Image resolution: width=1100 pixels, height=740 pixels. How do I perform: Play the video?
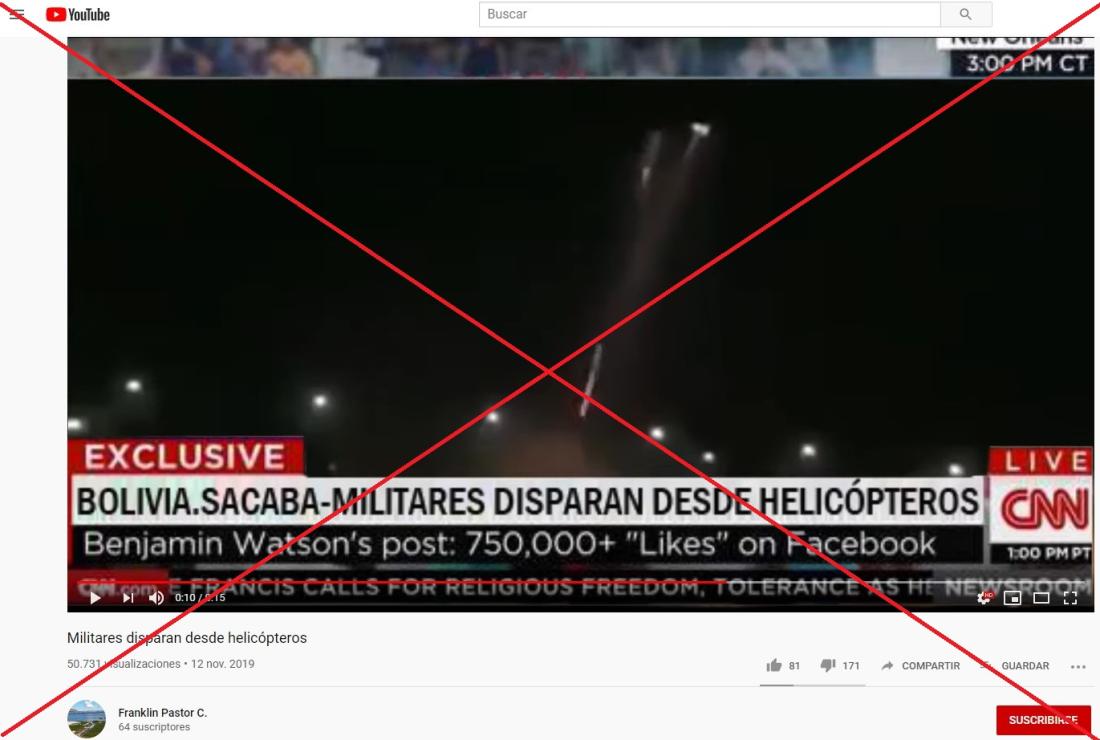point(95,598)
